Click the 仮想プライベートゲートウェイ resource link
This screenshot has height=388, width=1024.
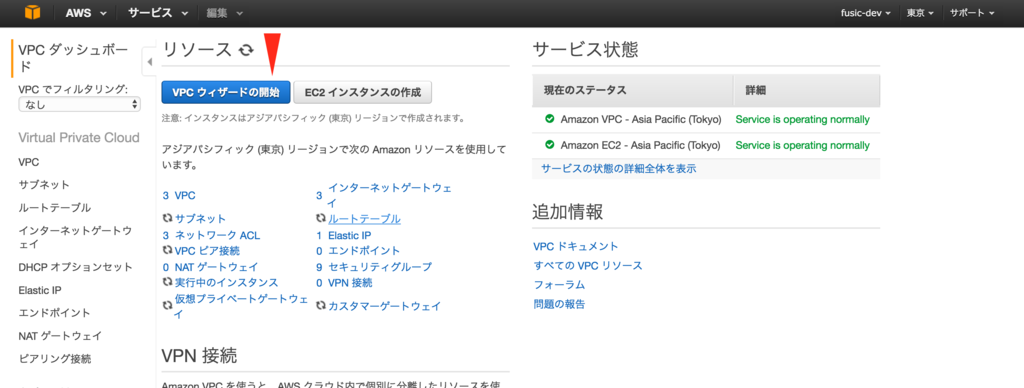242,306
